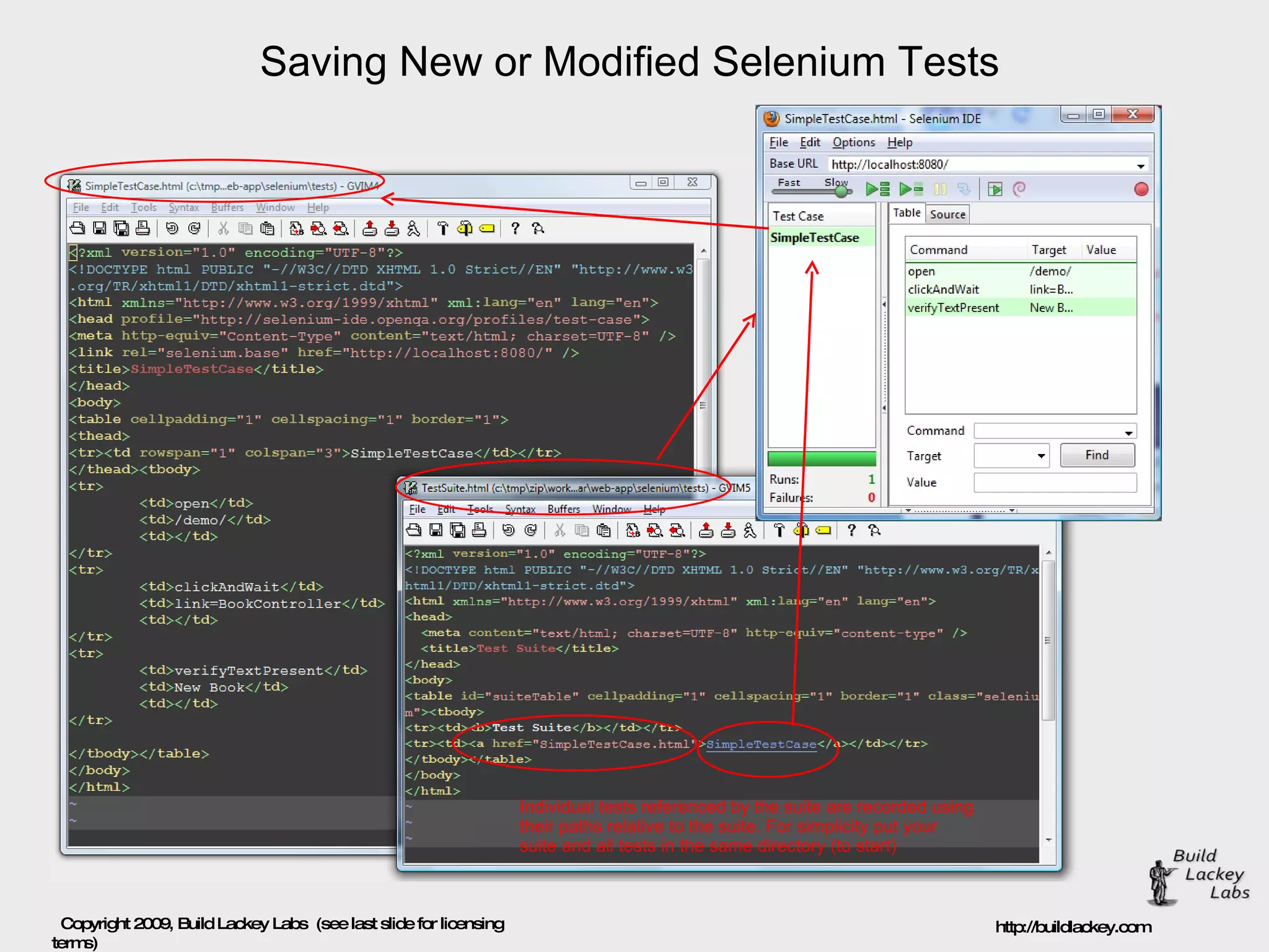The height and width of the screenshot is (952, 1269).
Task: Play current test case button
Action: [911, 190]
